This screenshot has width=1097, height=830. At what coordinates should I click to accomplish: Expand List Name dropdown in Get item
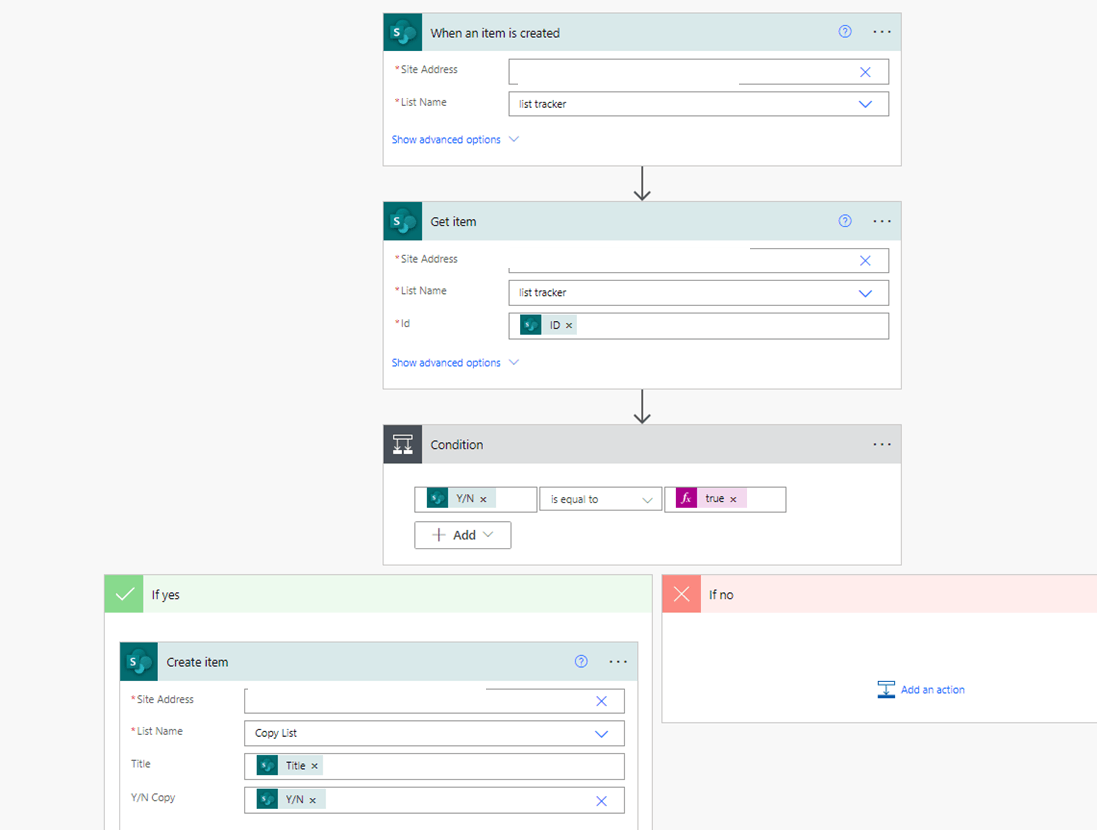point(865,293)
